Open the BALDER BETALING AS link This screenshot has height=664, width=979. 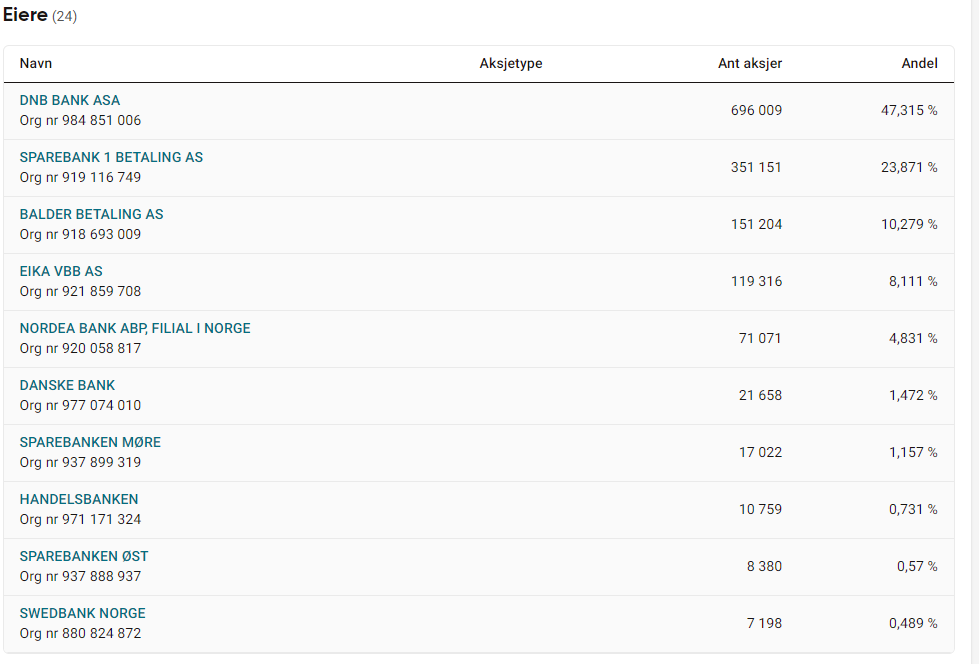pyautogui.click(x=91, y=214)
